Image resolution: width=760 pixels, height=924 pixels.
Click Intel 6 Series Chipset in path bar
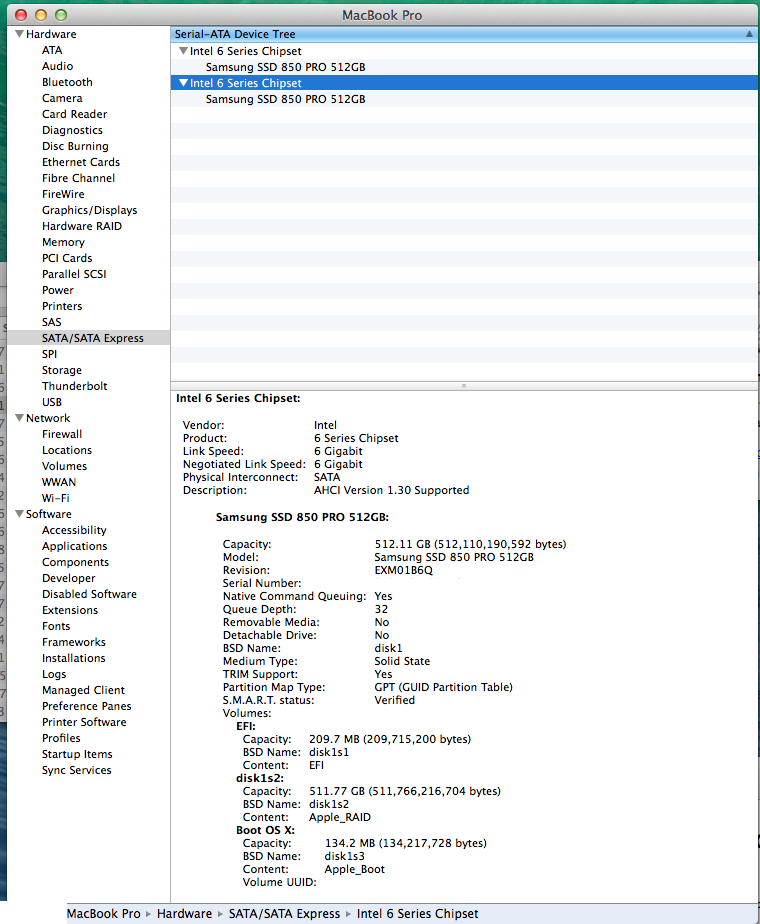coord(417,913)
